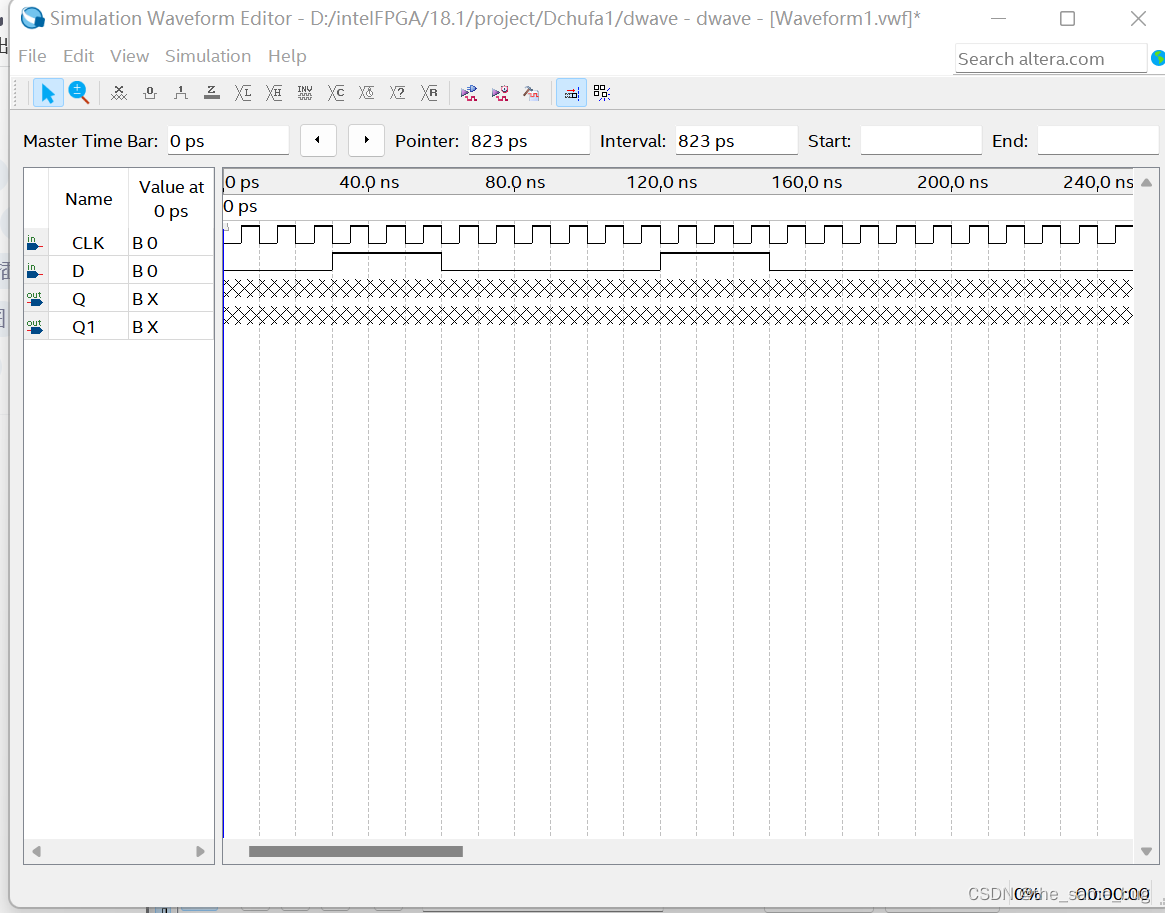This screenshot has height=913, width=1165.
Task: Click the Invert (INV) waveform icon
Action: [x=305, y=93]
